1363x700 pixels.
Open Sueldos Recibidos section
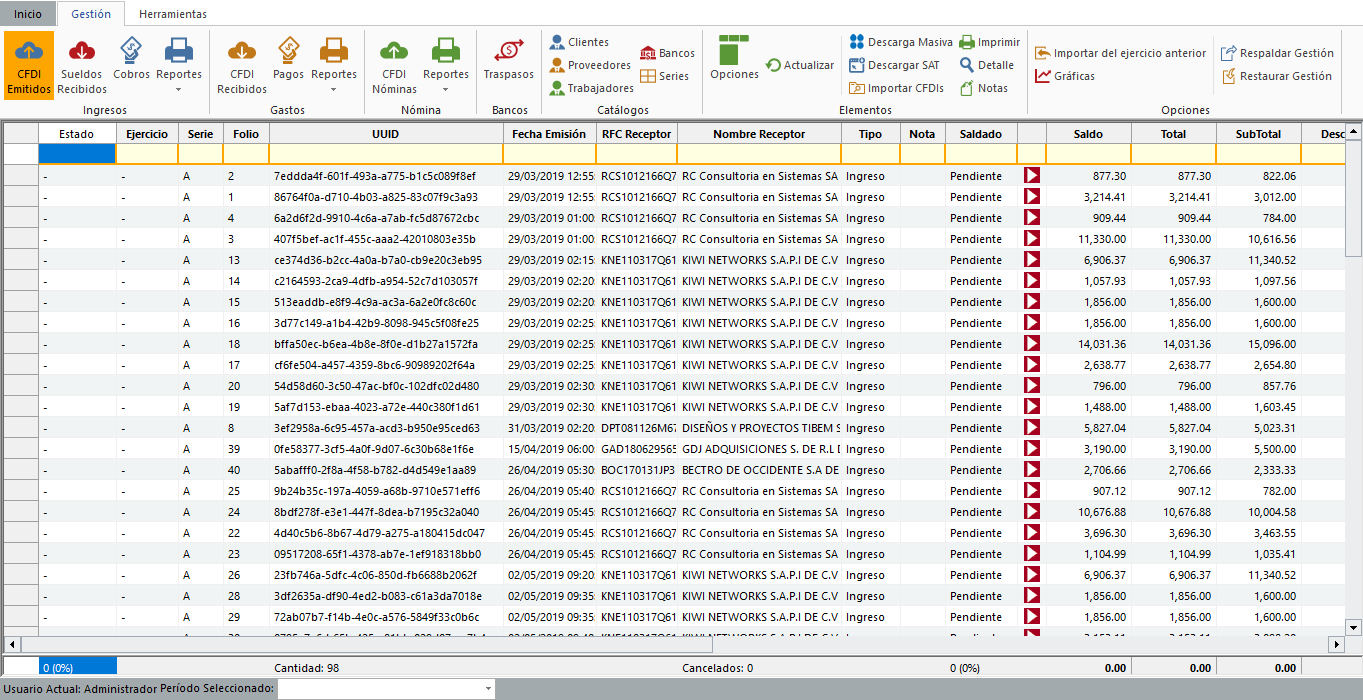click(82, 65)
